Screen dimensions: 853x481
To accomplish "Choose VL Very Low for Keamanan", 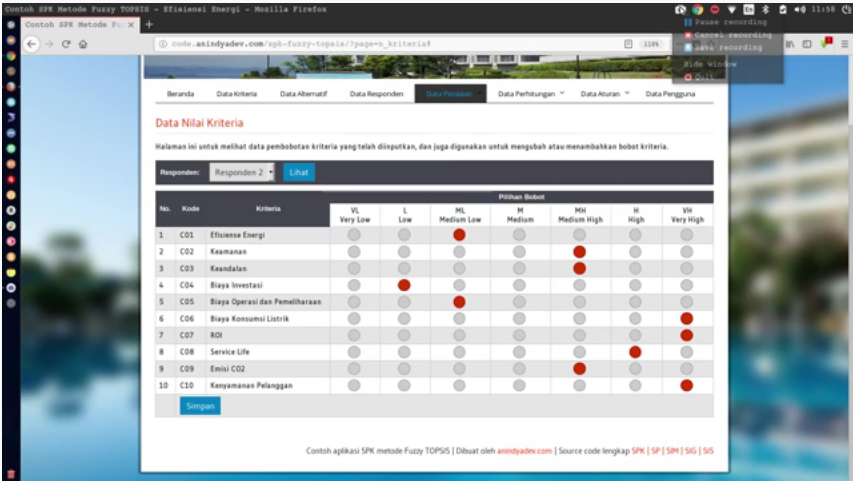I will click(354, 252).
